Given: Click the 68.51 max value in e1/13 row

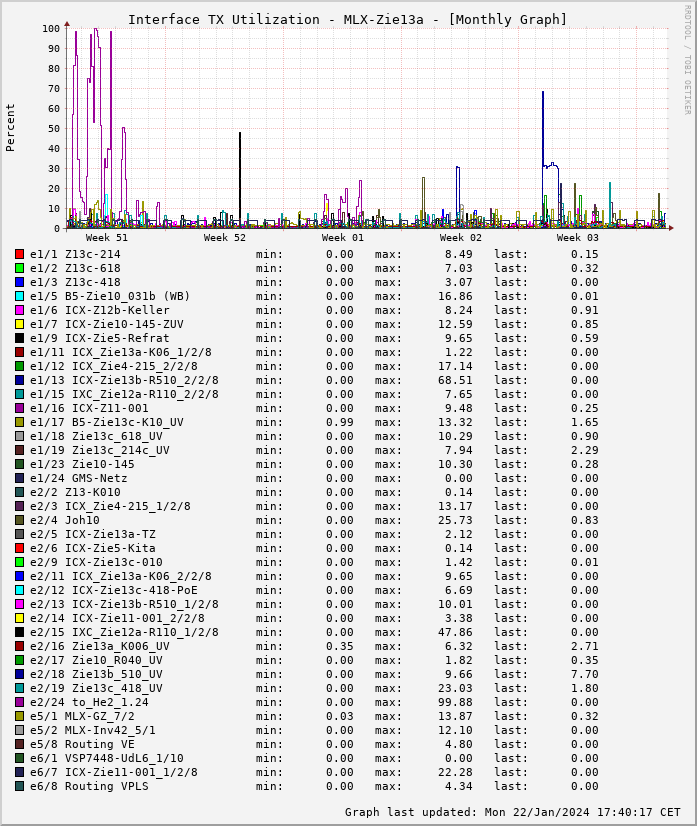Looking at the screenshot, I should coord(438,380).
